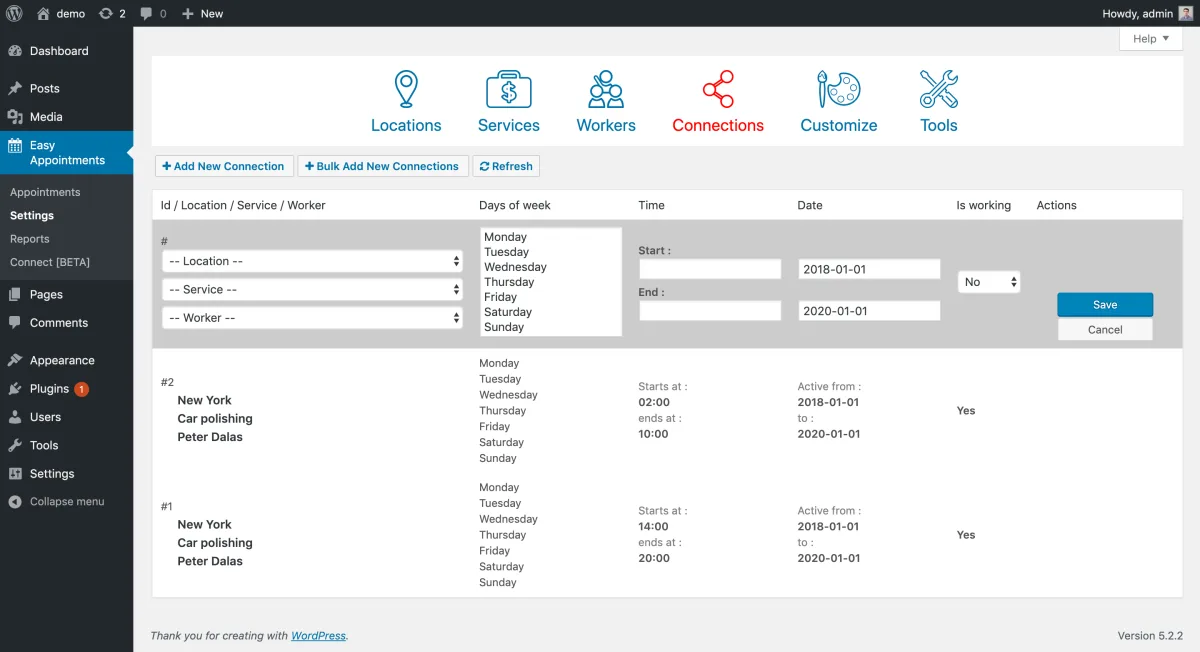1200x652 pixels.
Task: Open Reports submenu item
Action: 29,239
